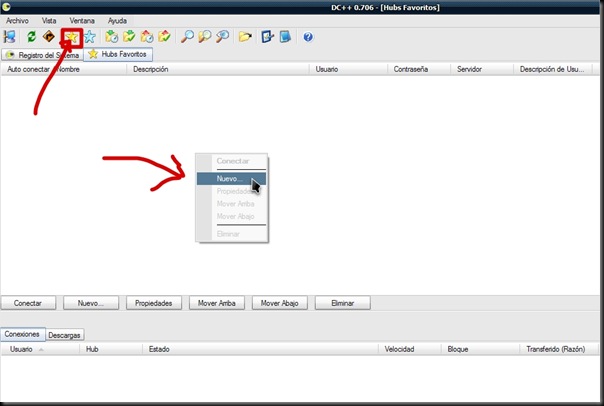This screenshot has height=406, width=604.
Task: Open the Notepad blue page icon
Action: (285, 37)
